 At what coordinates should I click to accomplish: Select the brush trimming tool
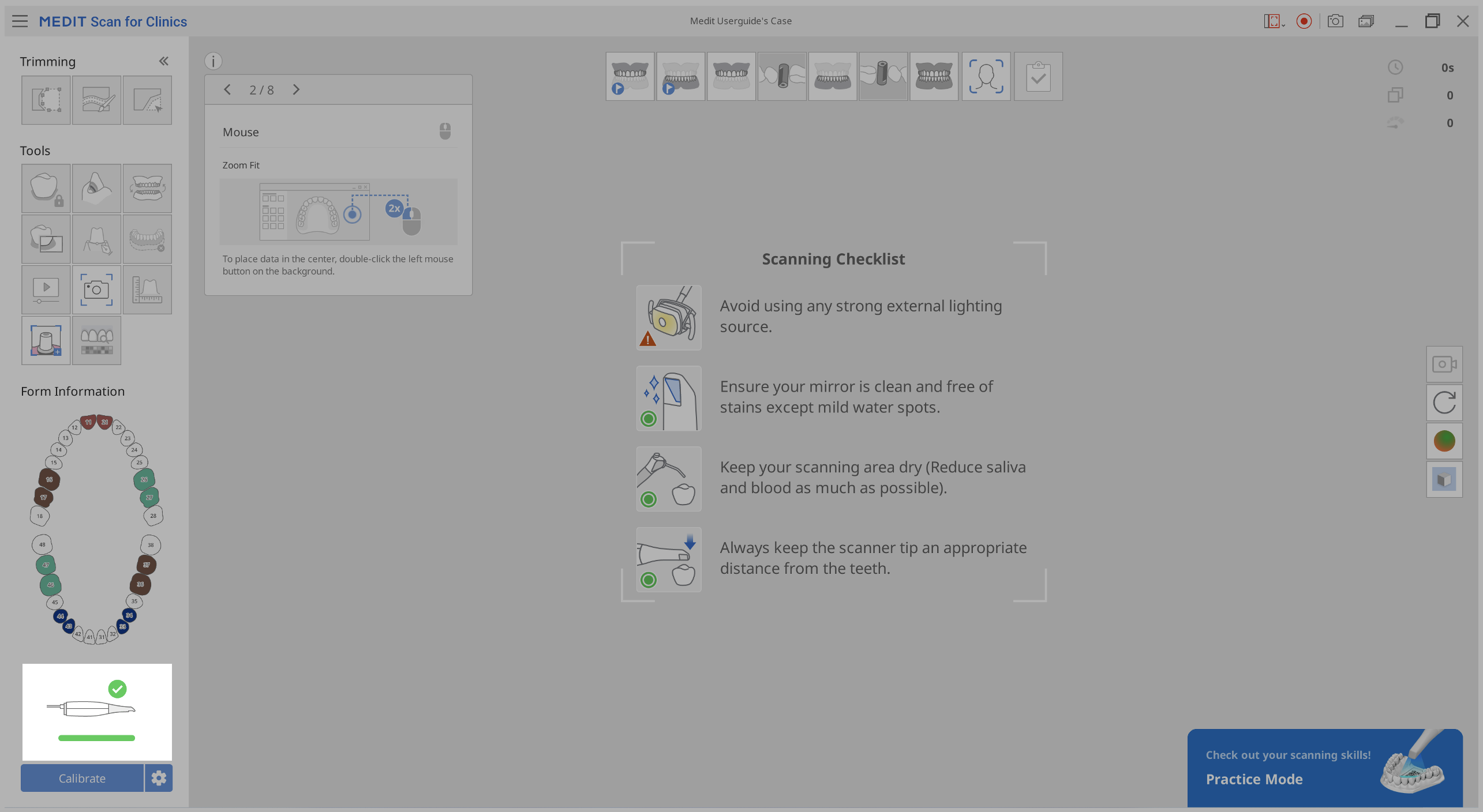tap(96, 100)
